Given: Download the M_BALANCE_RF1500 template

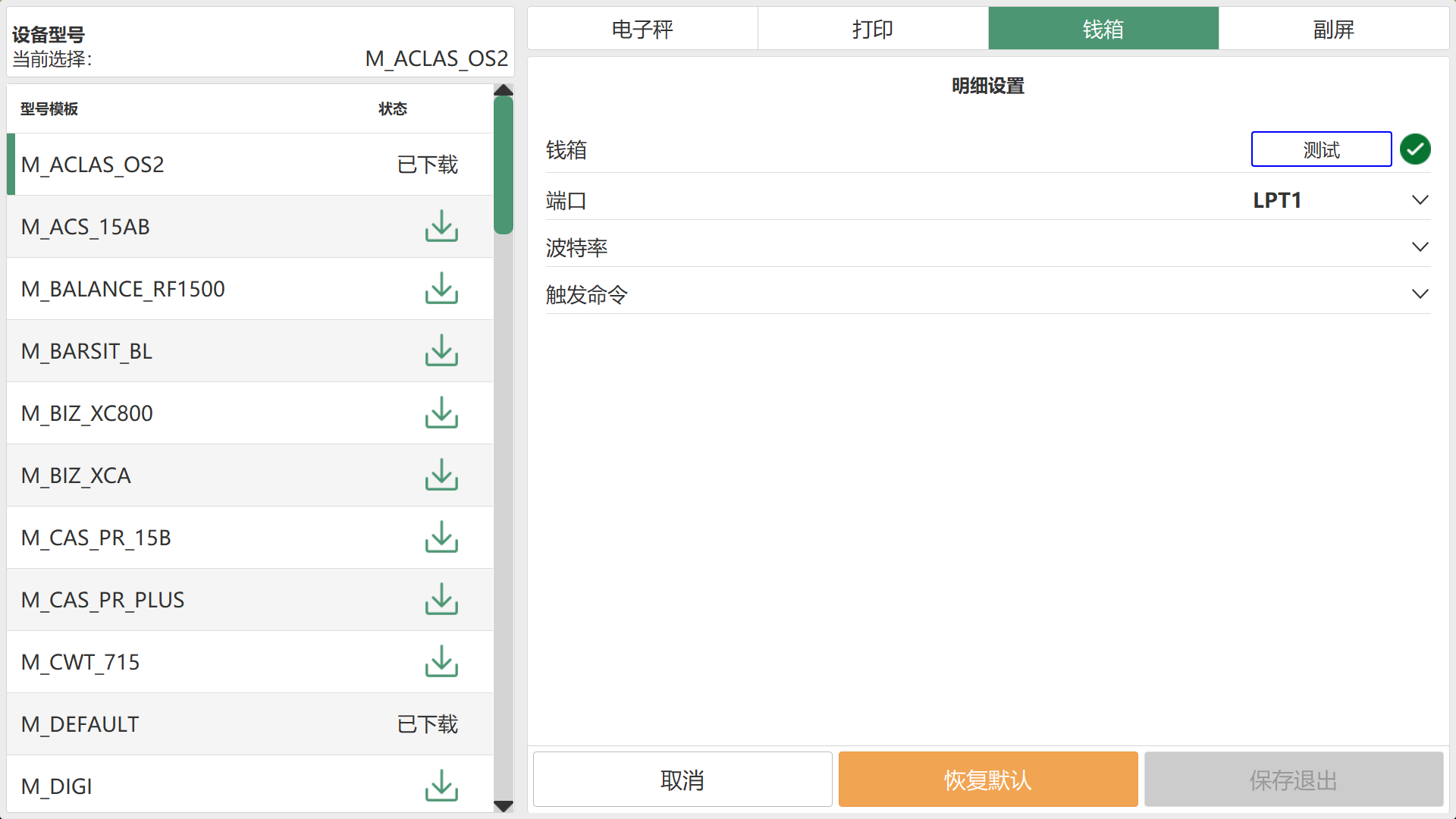Looking at the screenshot, I should click(x=441, y=288).
